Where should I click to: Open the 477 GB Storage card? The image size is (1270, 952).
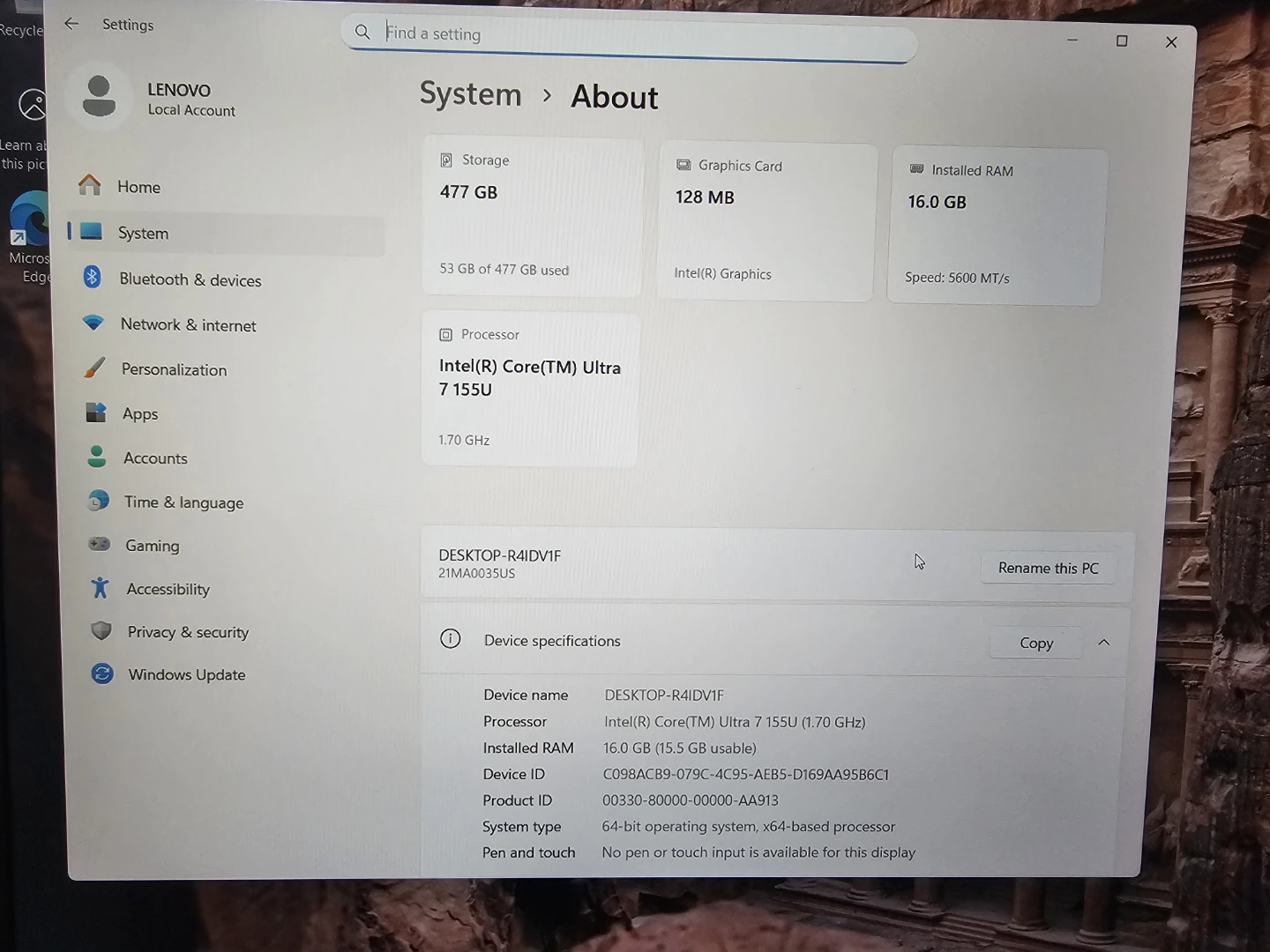(x=532, y=215)
